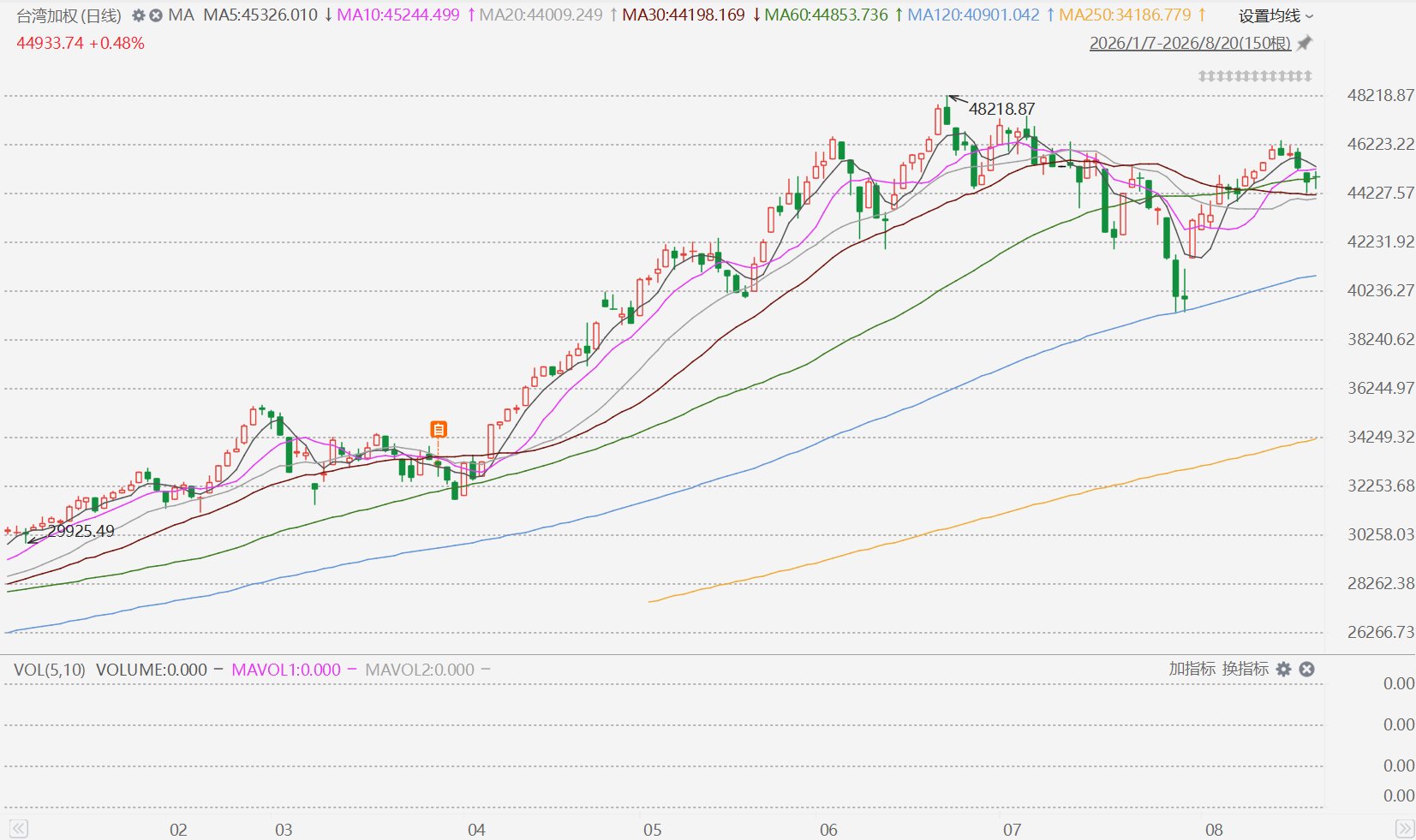Screen dimensions: 1416x840
Task: Click the left double-arrow chart scroll button
Action: coord(19,828)
